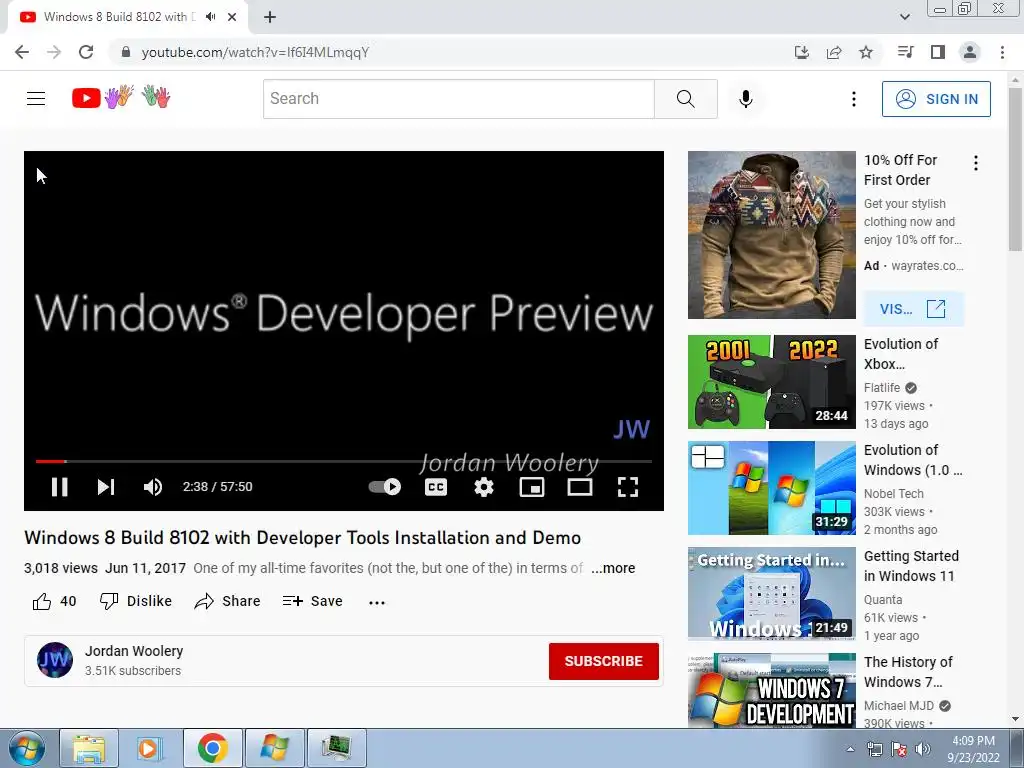Bookmark this page with the star

point(865,52)
